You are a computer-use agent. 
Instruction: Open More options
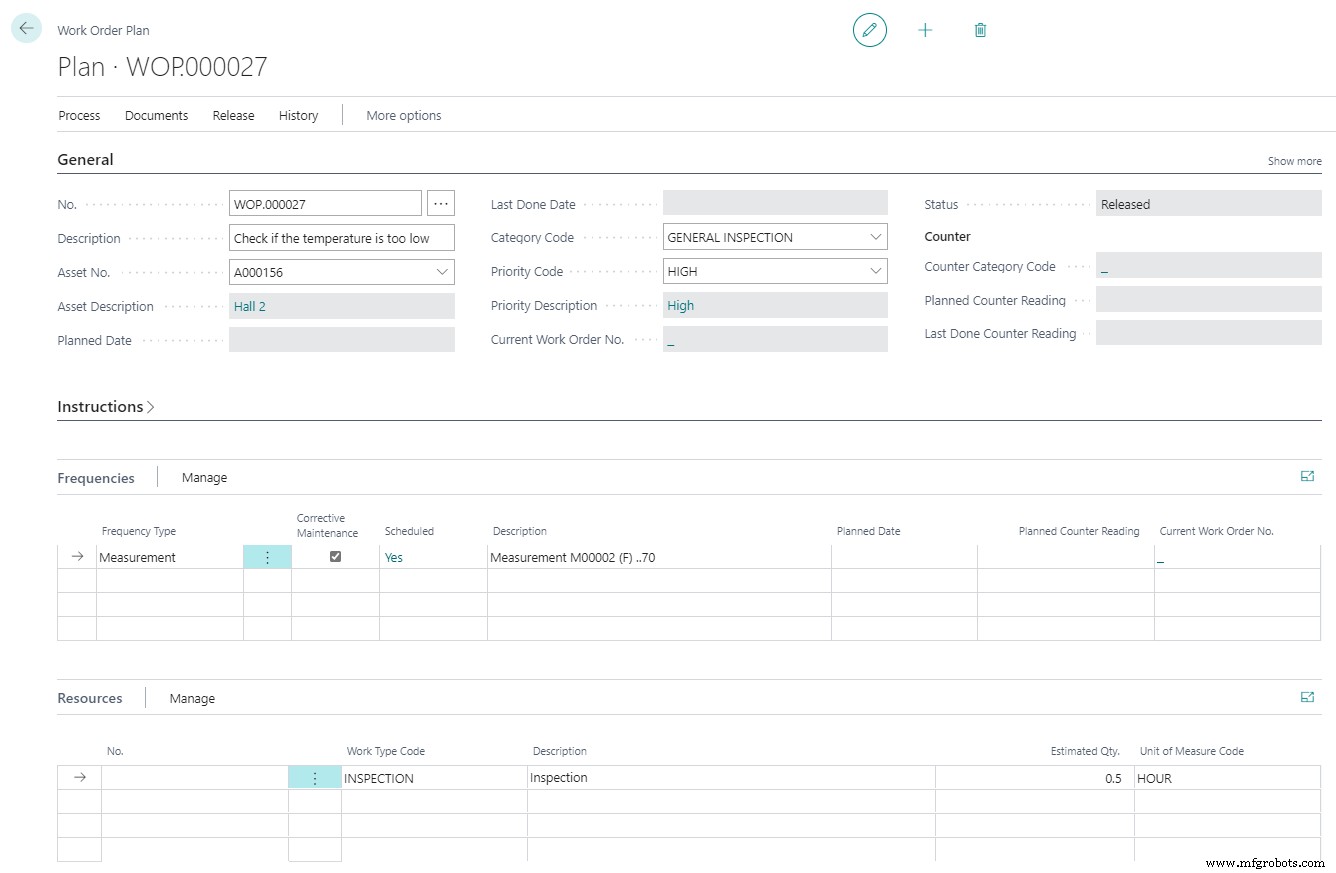pyautogui.click(x=403, y=115)
